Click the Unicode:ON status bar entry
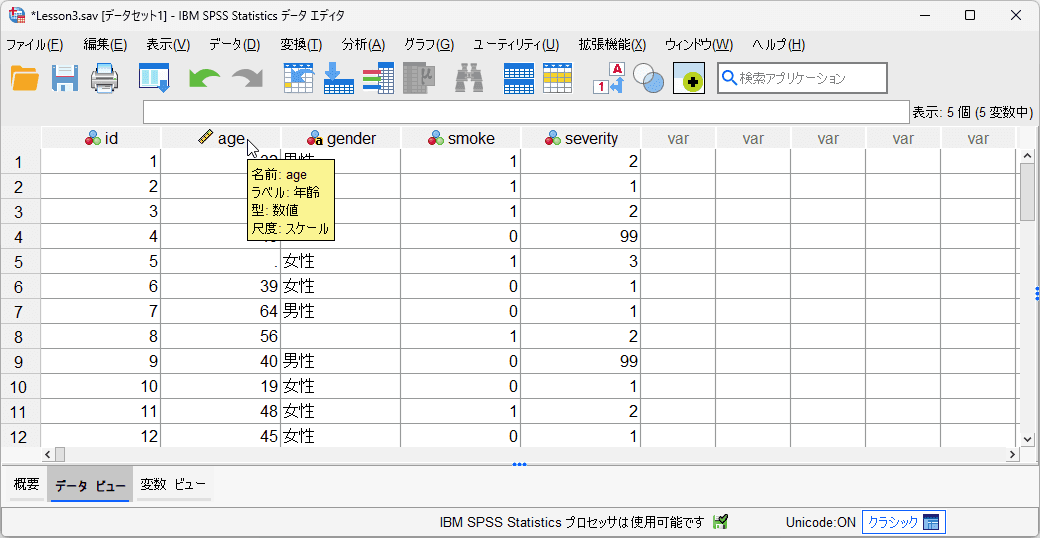Image resolution: width=1040 pixels, height=538 pixels. pos(820,522)
